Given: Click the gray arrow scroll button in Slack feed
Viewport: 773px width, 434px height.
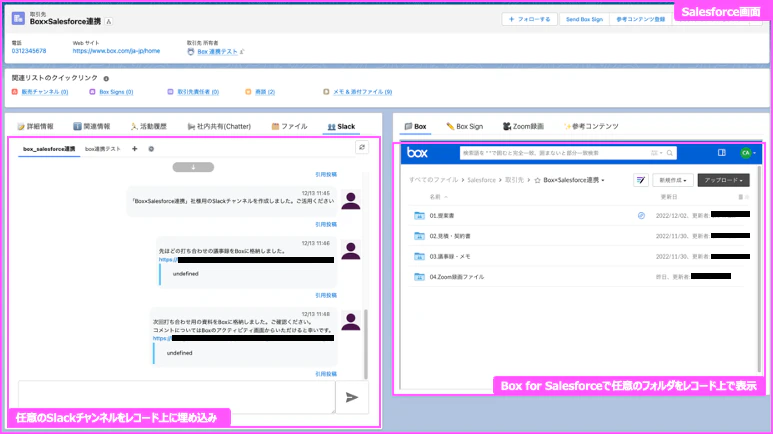Looking at the screenshot, I should click(193, 167).
